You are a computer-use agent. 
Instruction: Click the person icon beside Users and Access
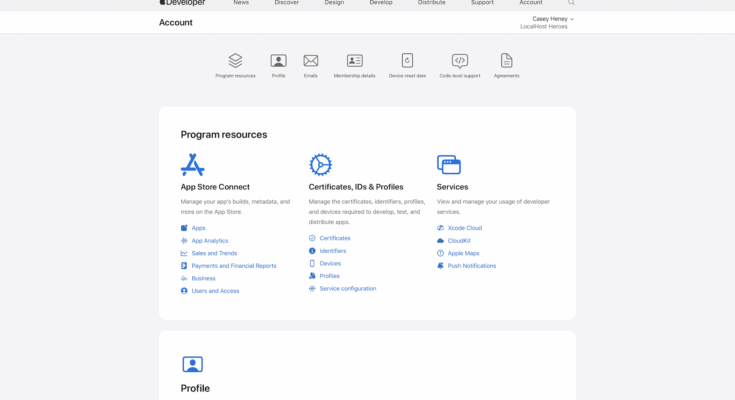(x=184, y=291)
